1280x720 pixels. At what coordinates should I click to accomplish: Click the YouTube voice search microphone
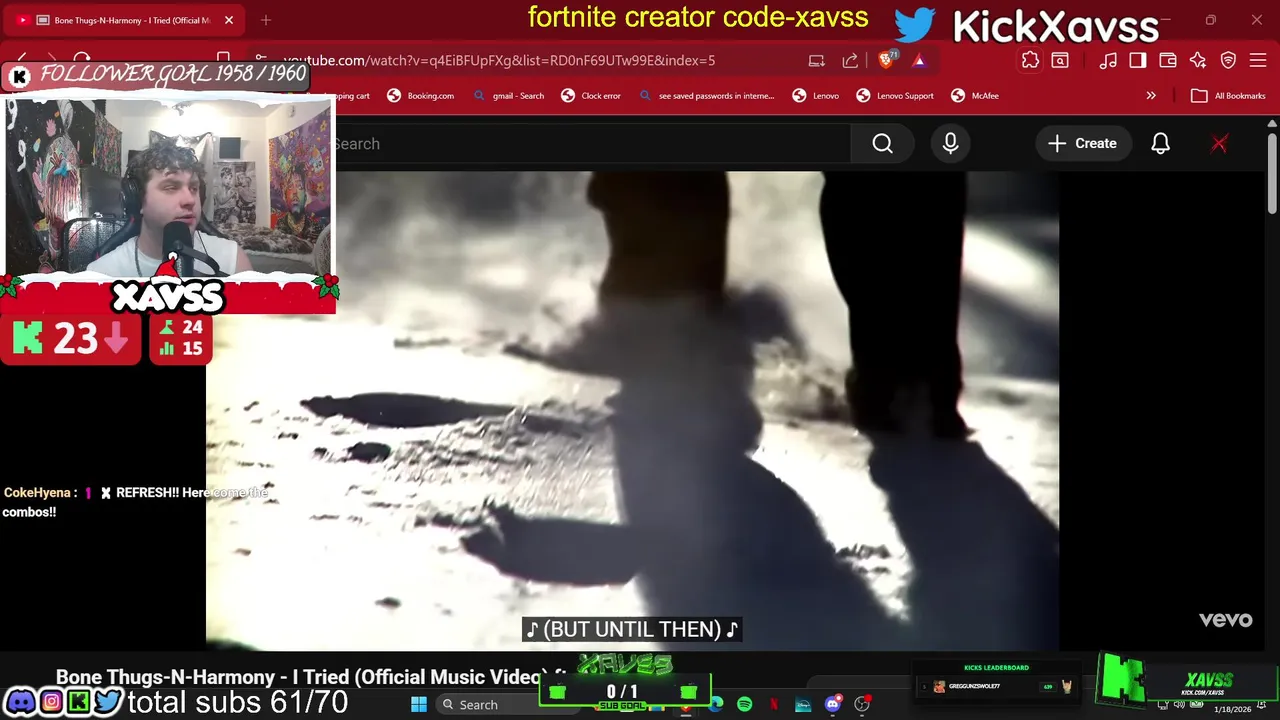click(x=950, y=144)
